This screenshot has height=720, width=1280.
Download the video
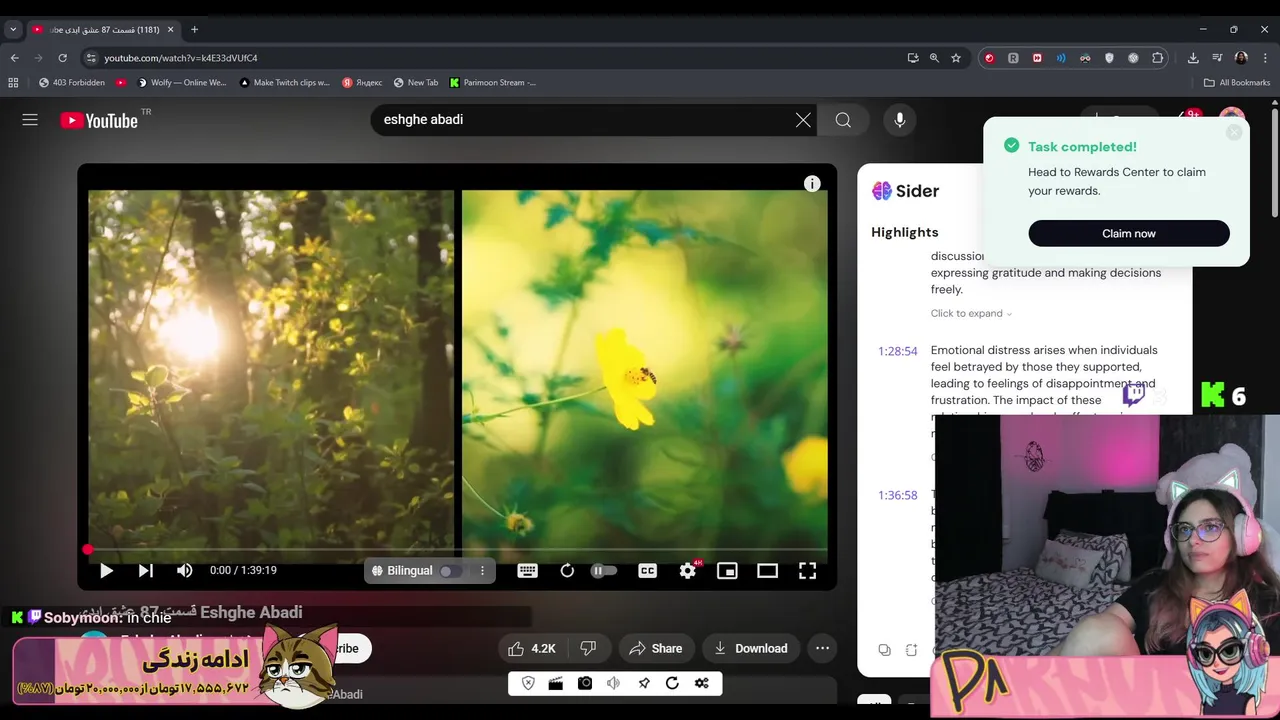[x=751, y=649]
